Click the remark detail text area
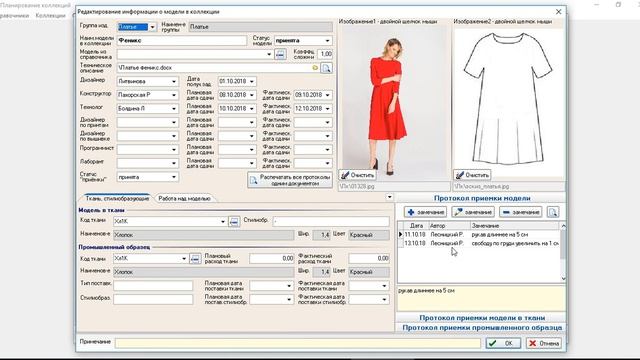This screenshot has height=360, width=640. pyautogui.click(x=481, y=298)
